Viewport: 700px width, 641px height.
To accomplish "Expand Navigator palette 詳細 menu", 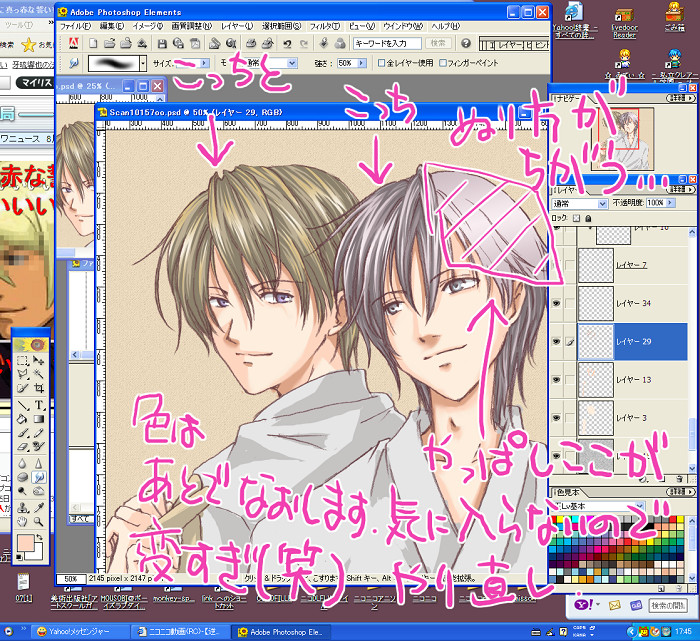I will (x=680, y=98).
